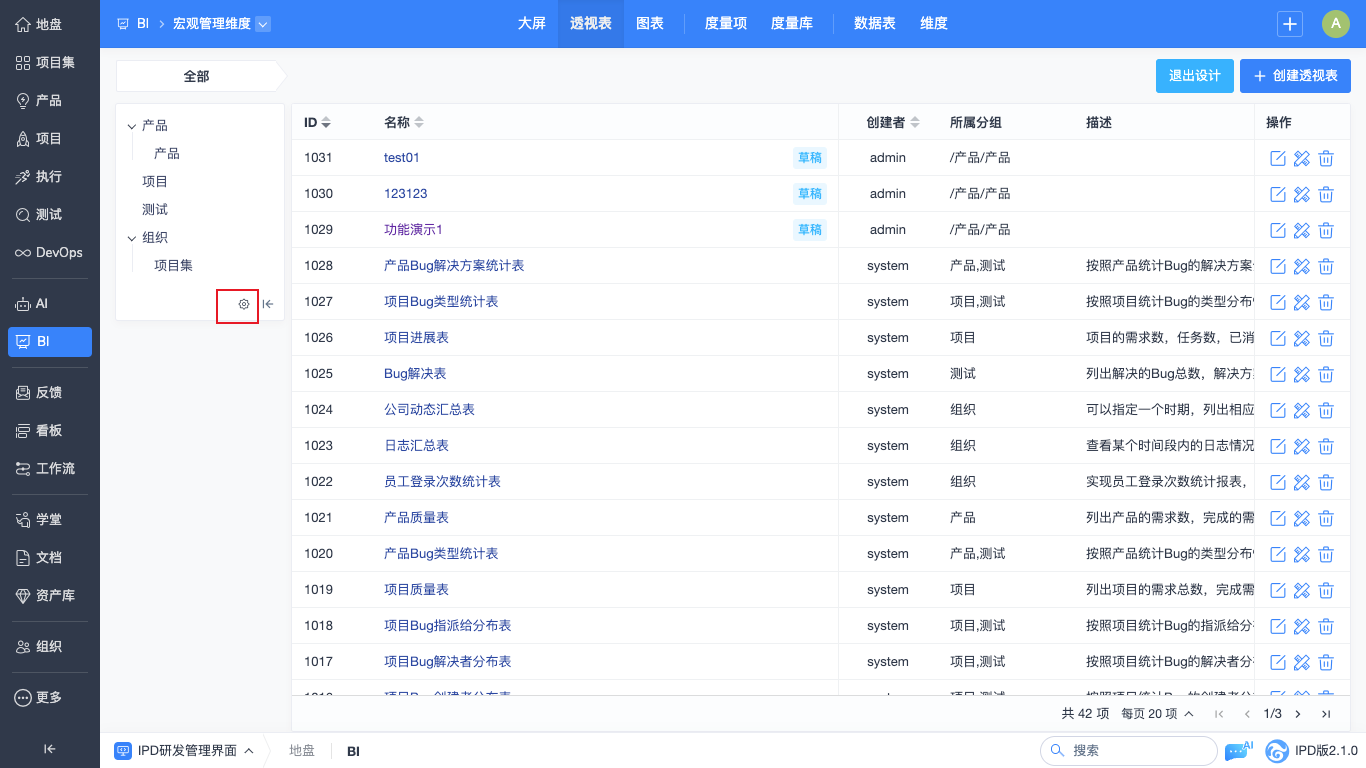The image size is (1366, 768).
Task: Collapse the left sidebar menu
Action: [x=49, y=749]
